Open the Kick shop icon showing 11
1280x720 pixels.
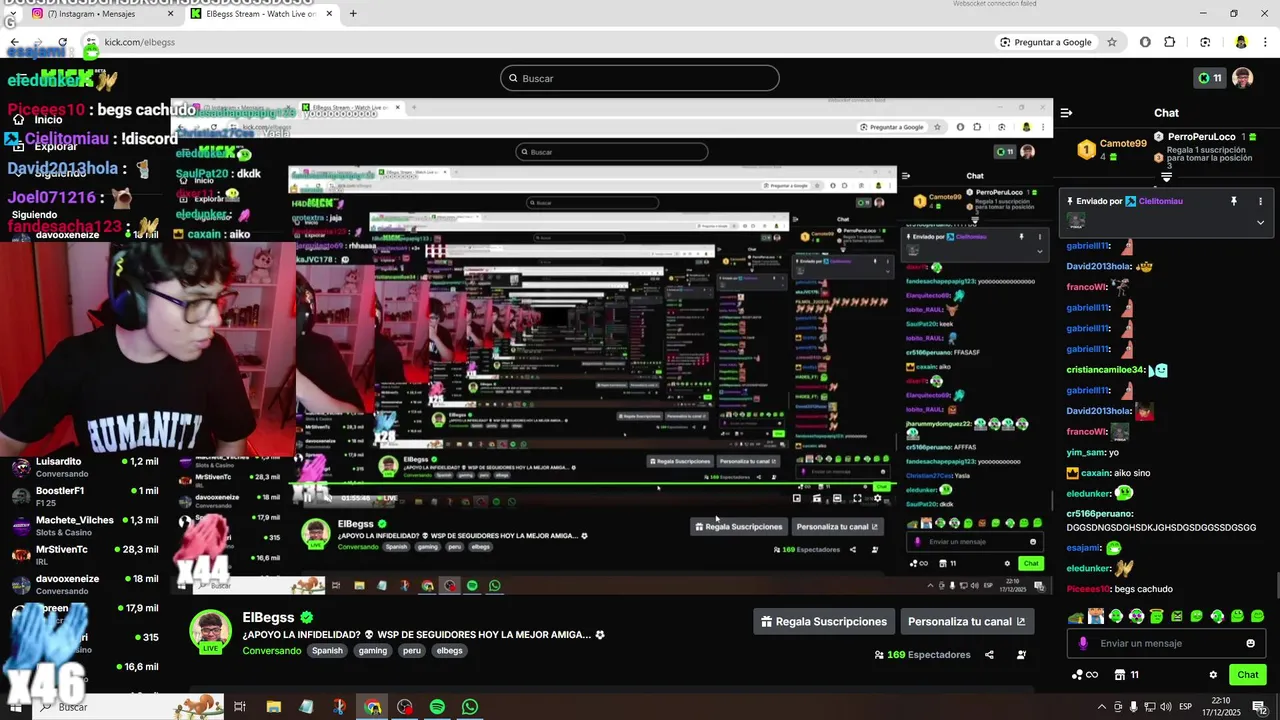click(x=1126, y=675)
